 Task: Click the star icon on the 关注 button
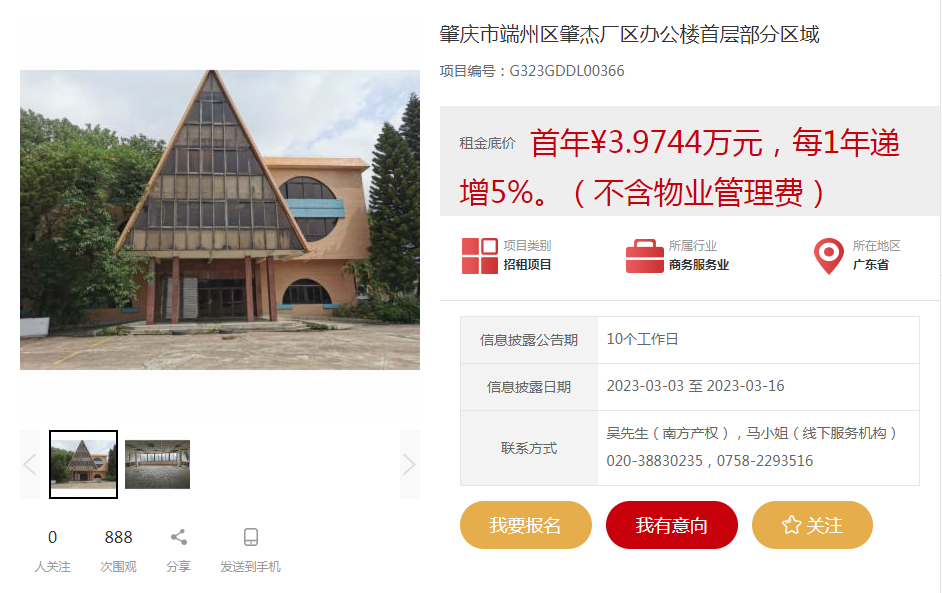point(791,525)
